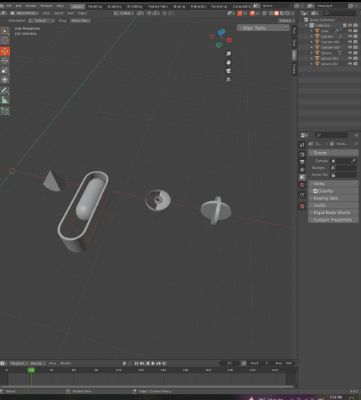Click the green Y axis on the navigation gizmo
The image size is (361, 400).
218,45
